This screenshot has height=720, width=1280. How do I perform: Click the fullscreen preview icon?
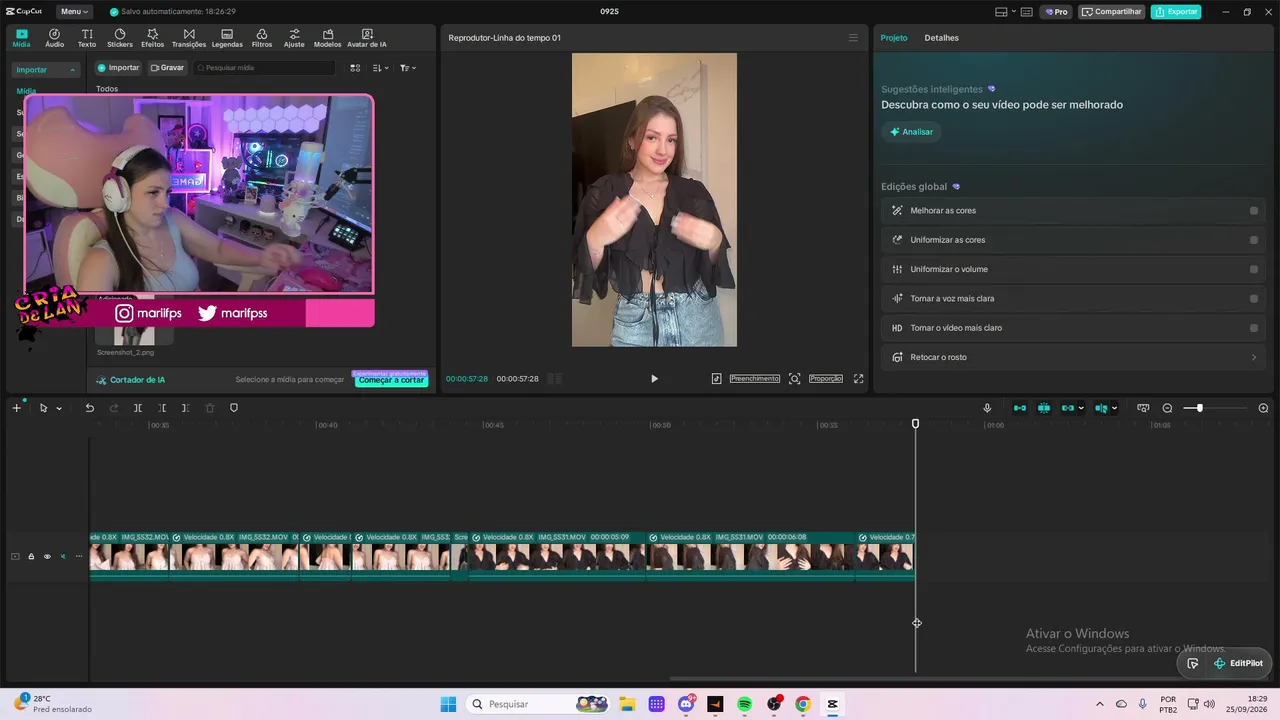(858, 379)
